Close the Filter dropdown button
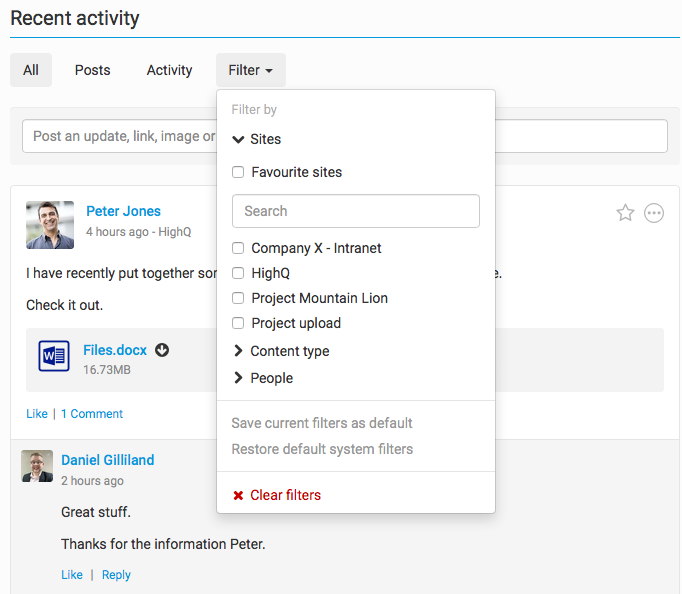Image resolution: width=682 pixels, height=594 pixels. 250,70
